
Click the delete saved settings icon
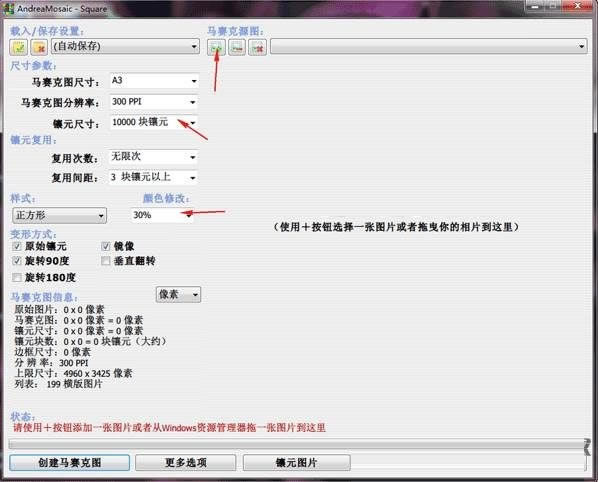pyautogui.click(x=39, y=47)
